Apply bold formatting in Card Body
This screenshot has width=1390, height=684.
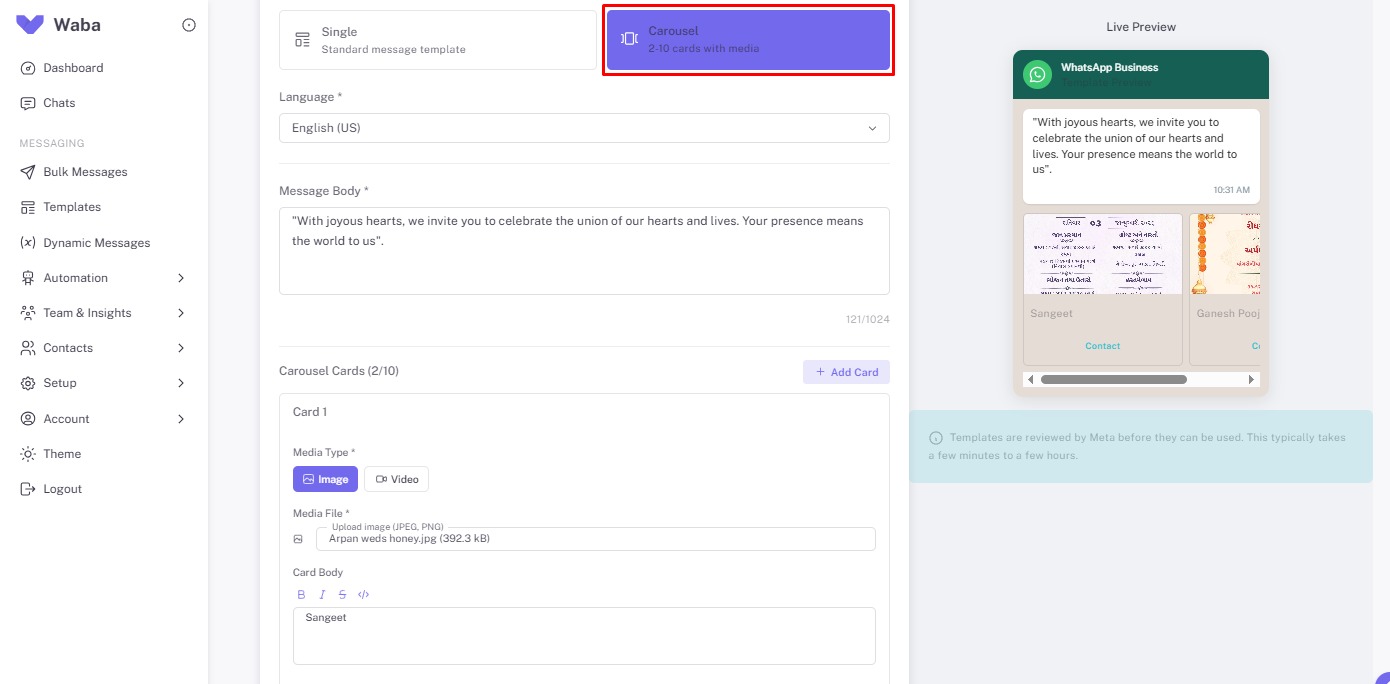[301, 594]
